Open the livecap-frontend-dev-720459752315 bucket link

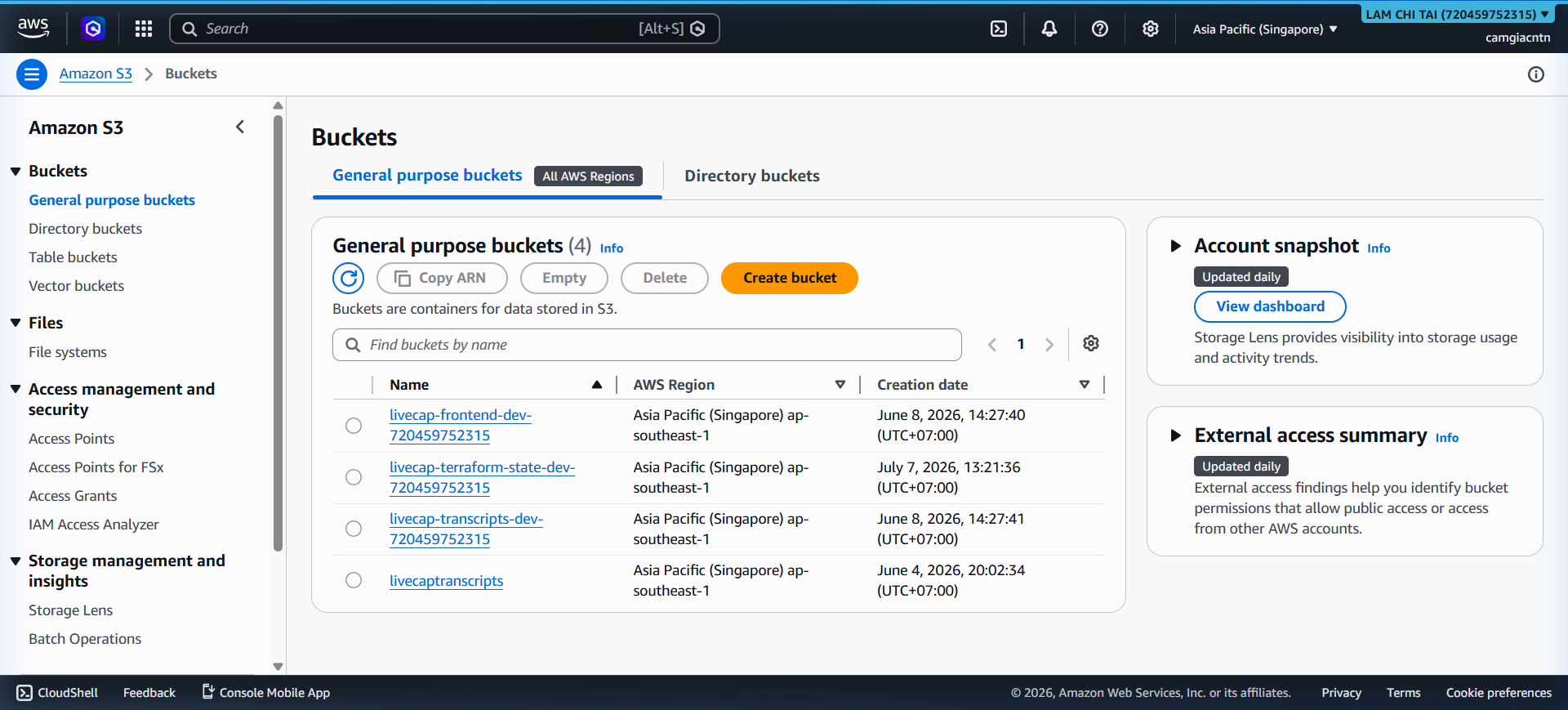[x=461, y=425]
